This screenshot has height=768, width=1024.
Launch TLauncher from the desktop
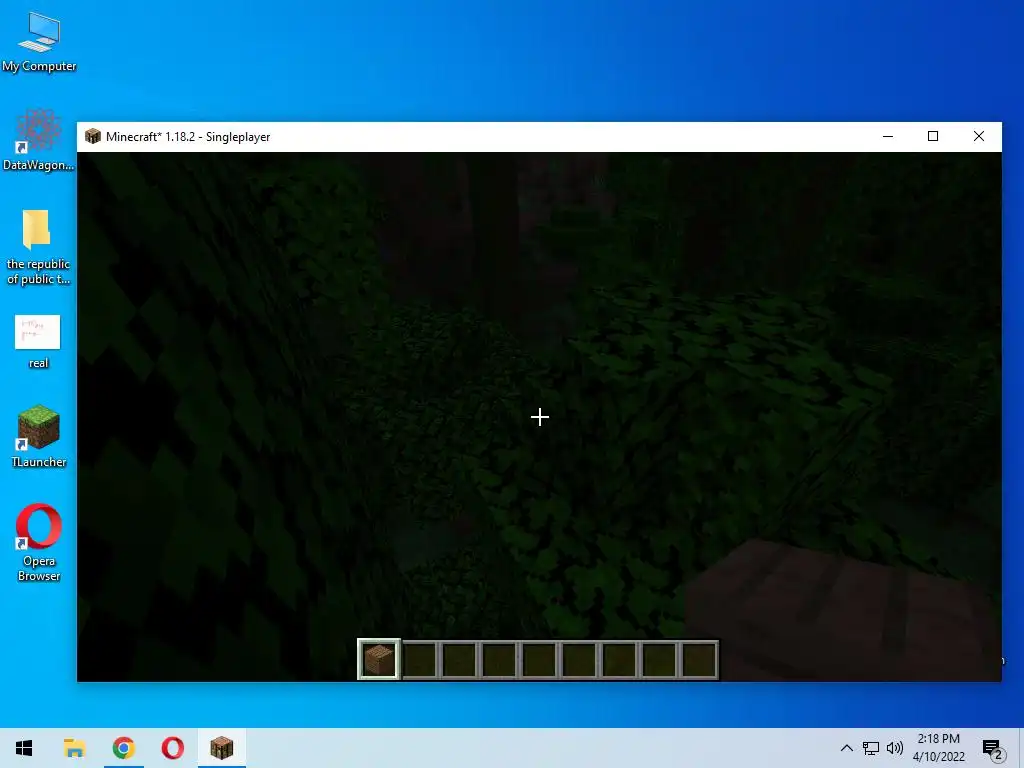pyautogui.click(x=39, y=436)
